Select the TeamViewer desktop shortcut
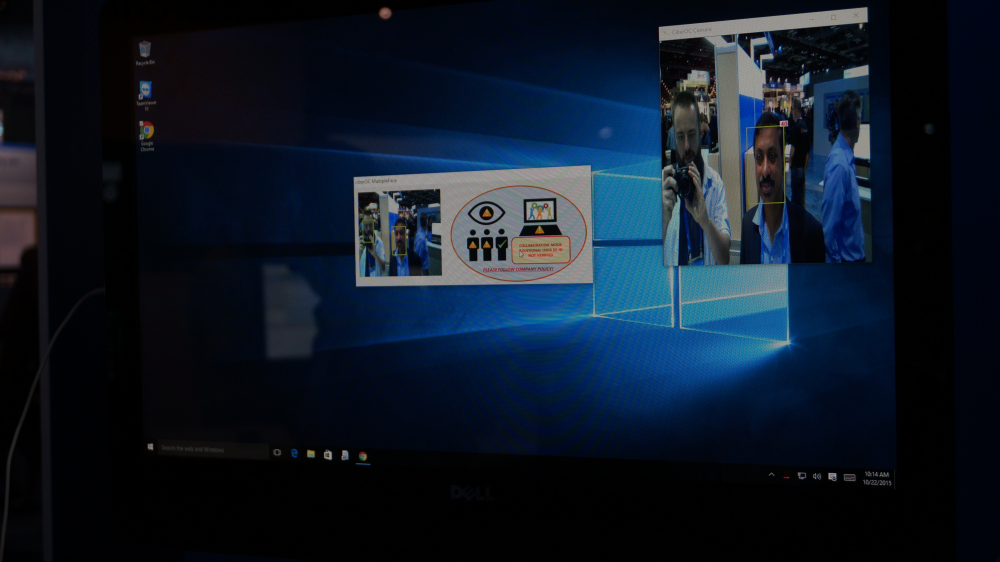 (146, 94)
